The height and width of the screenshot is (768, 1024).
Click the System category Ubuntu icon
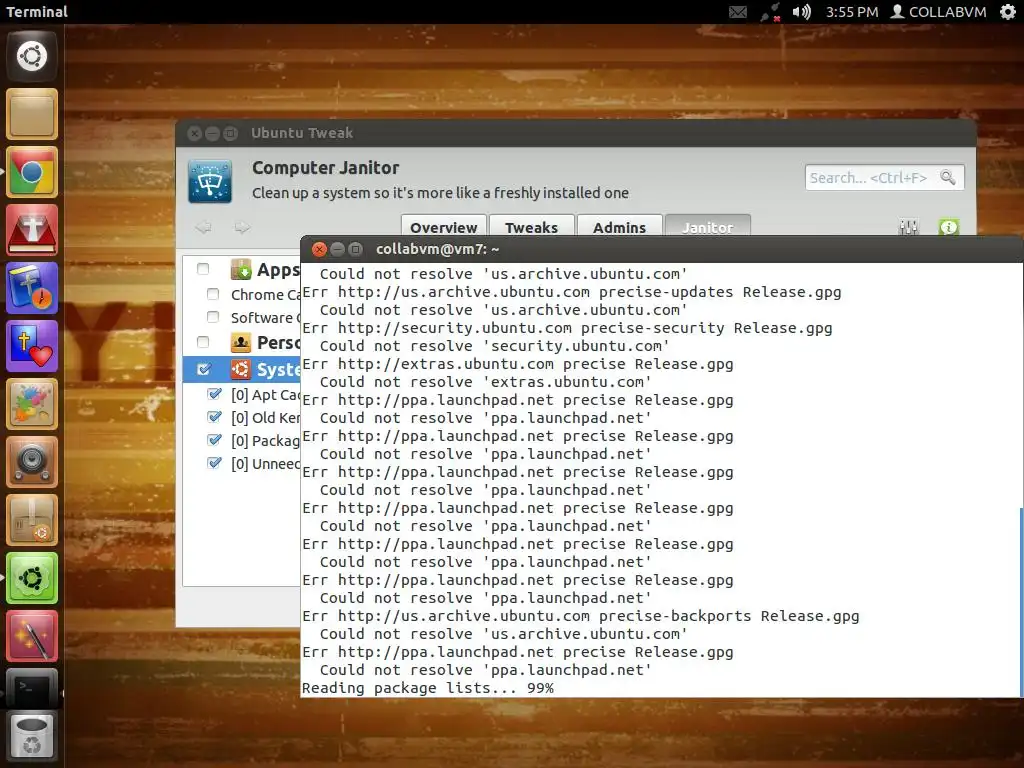click(x=241, y=370)
